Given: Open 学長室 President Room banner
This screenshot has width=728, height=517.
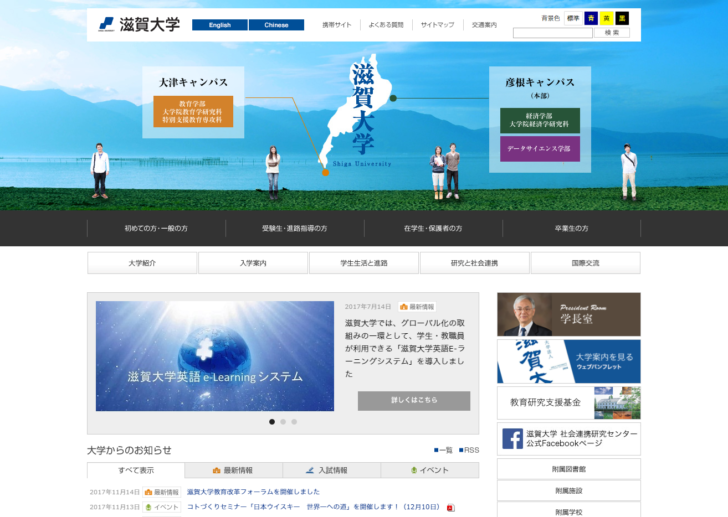Looking at the screenshot, I should [569, 314].
